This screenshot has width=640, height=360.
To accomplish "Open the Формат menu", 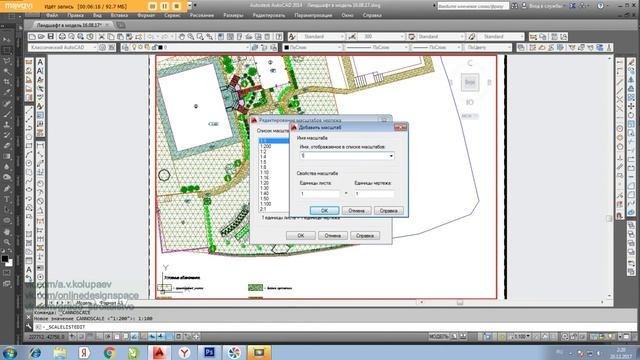I will pyautogui.click(x=146, y=15).
